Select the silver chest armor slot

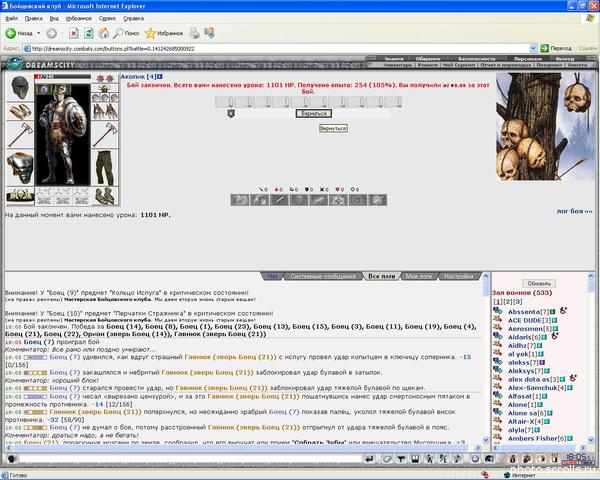20,168
